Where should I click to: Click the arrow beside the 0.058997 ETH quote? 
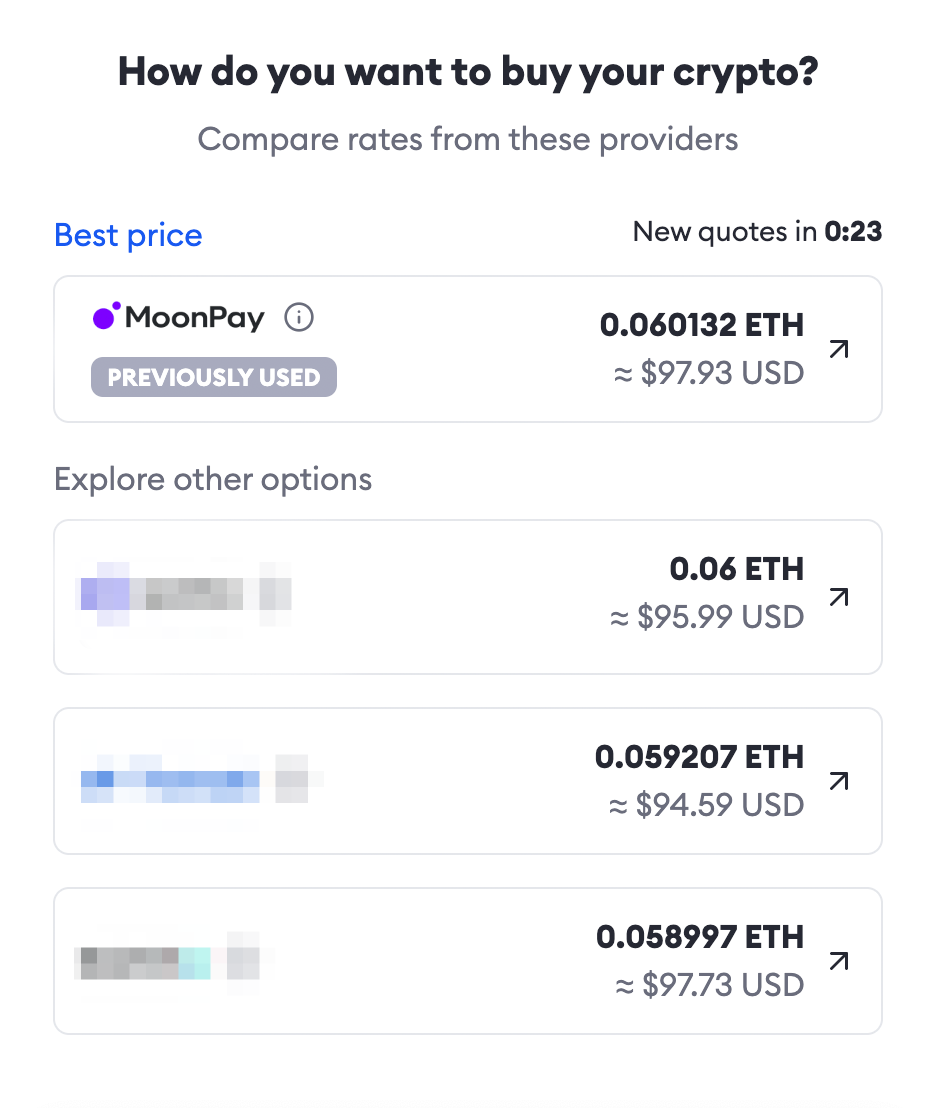[x=840, y=961]
